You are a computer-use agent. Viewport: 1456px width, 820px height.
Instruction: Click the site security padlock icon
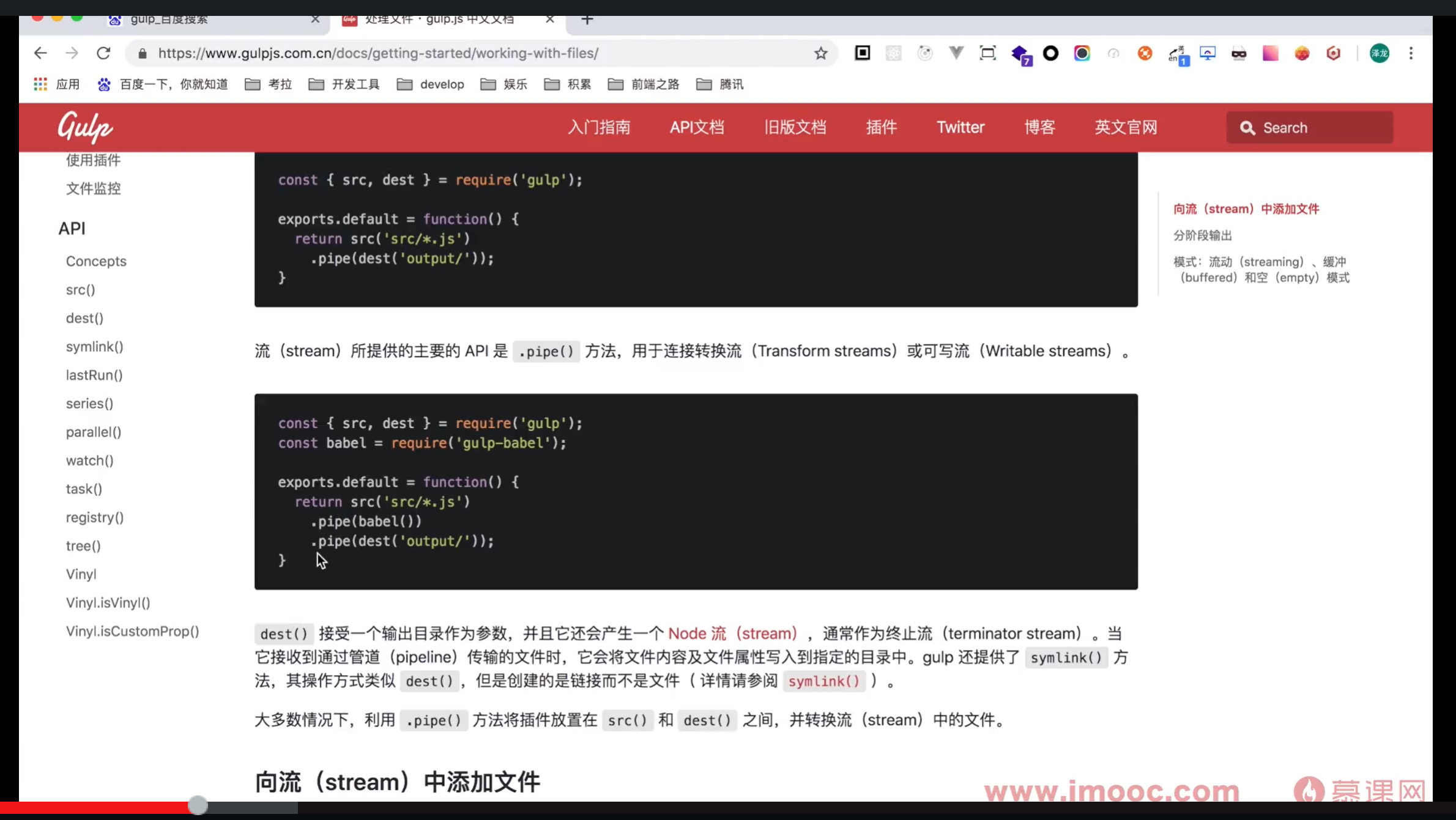[141, 53]
